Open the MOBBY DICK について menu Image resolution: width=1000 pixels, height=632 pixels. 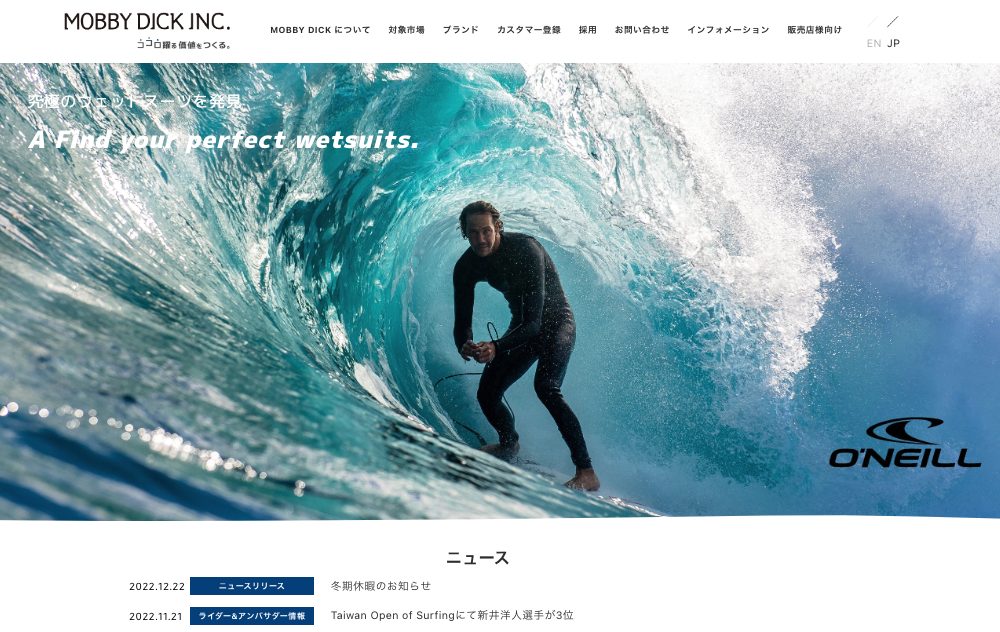pyautogui.click(x=320, y=30)
